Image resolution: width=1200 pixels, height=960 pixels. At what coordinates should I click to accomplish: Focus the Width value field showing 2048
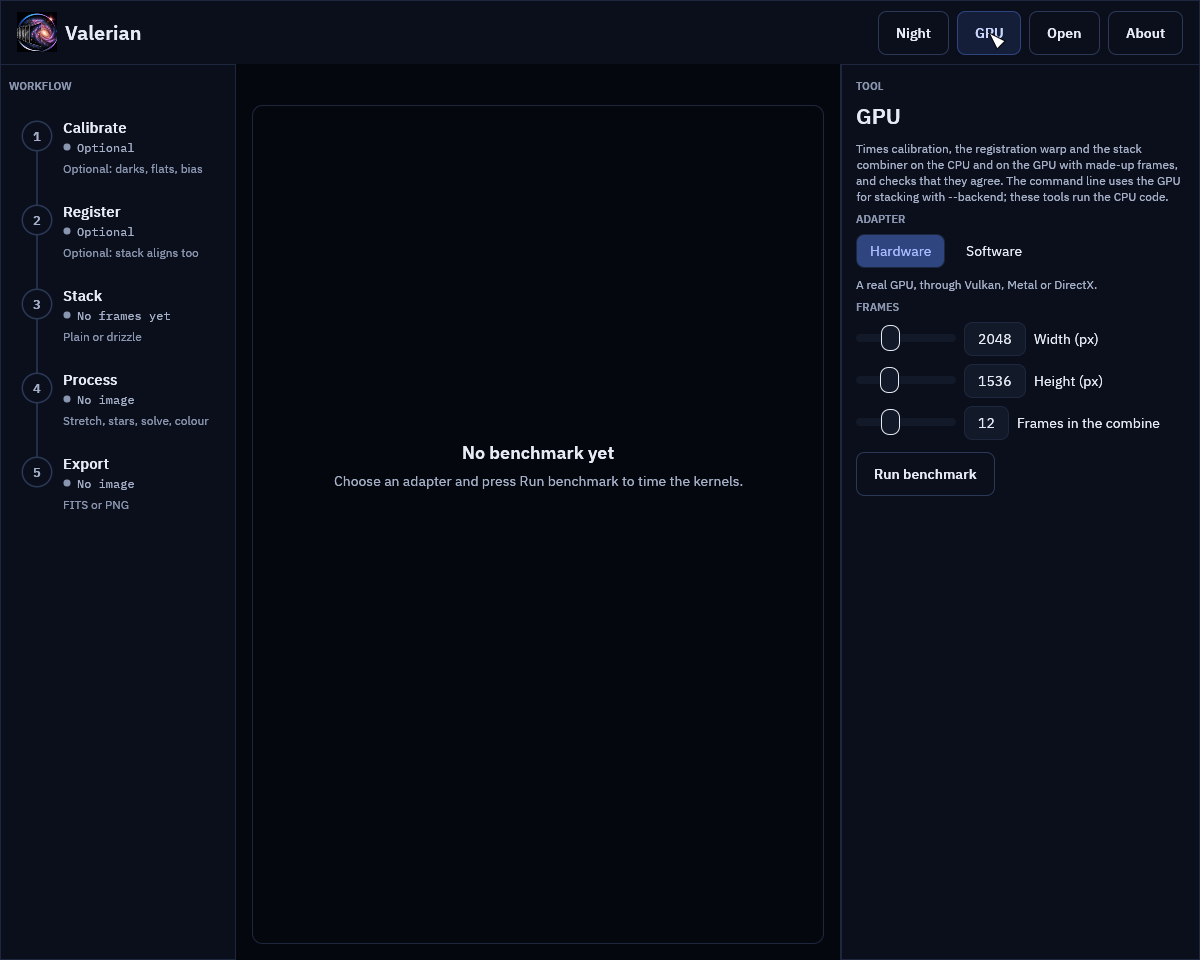995,339
